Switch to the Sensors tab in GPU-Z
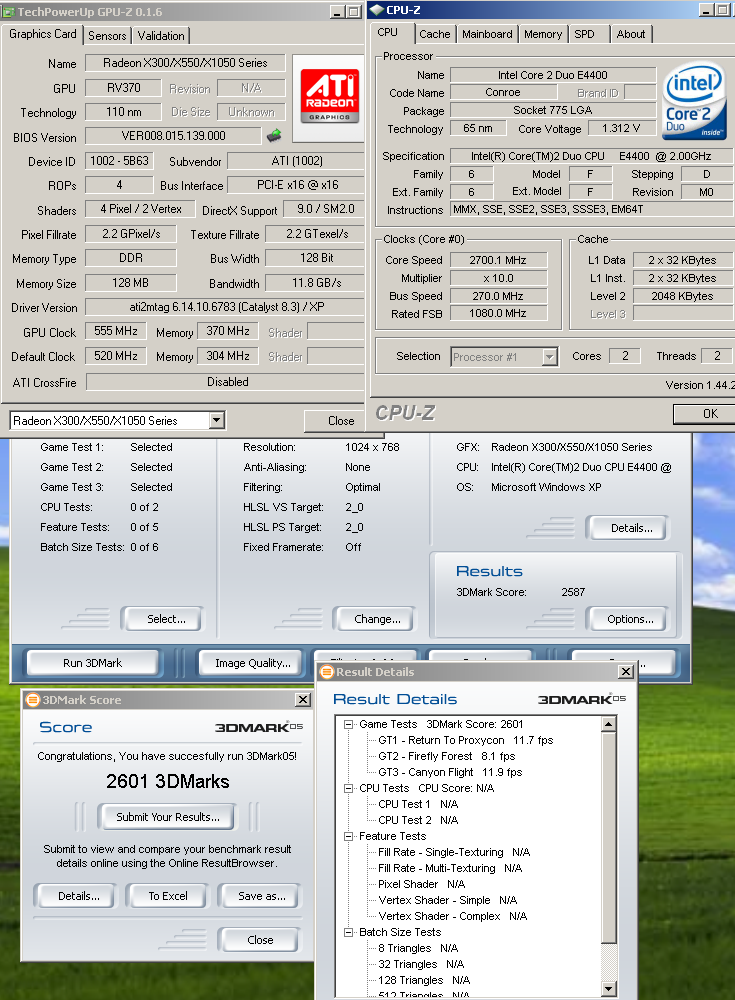This screenshot has height=1000, width=735. point(107,36)
